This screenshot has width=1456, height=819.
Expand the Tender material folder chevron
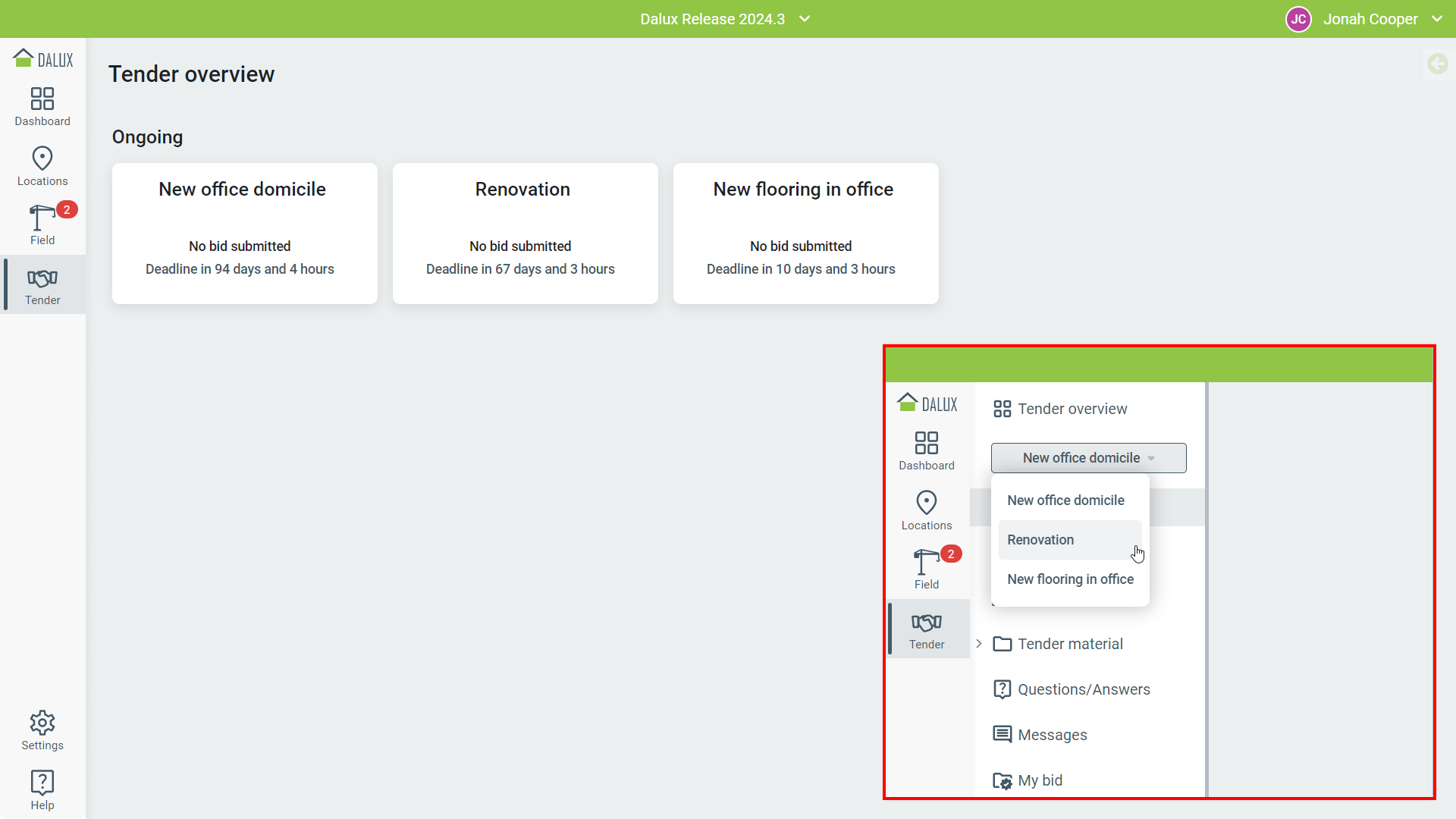click(979, 644)
